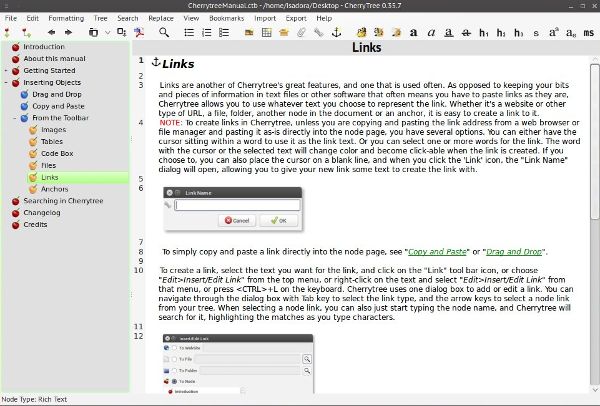Open the Bookmarks menu
This screenshot has width=600, height=406.
(x=227, y=18)
